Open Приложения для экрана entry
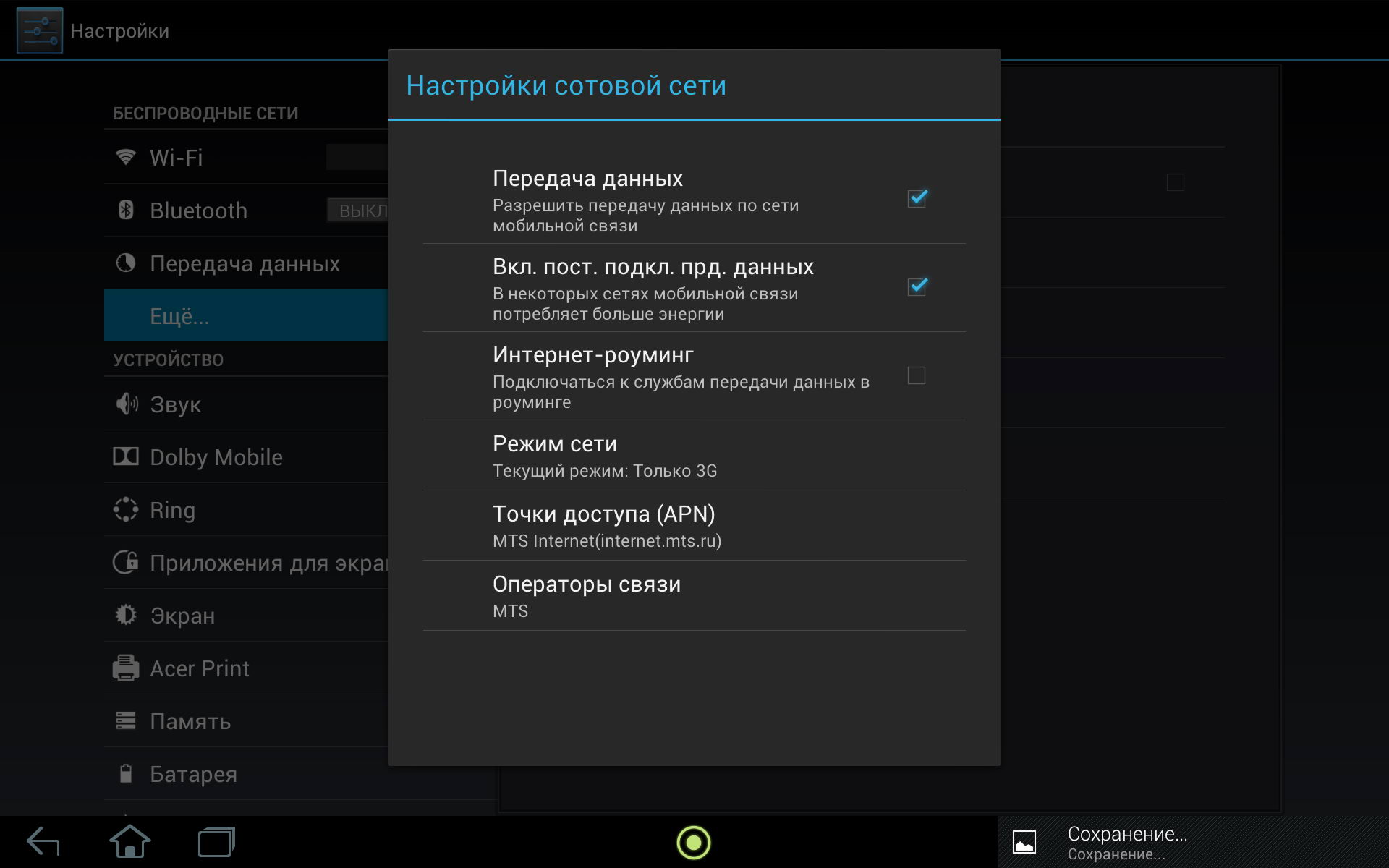Image resolution: width=1389 pixels, height=868 pixels. [246, 562]
